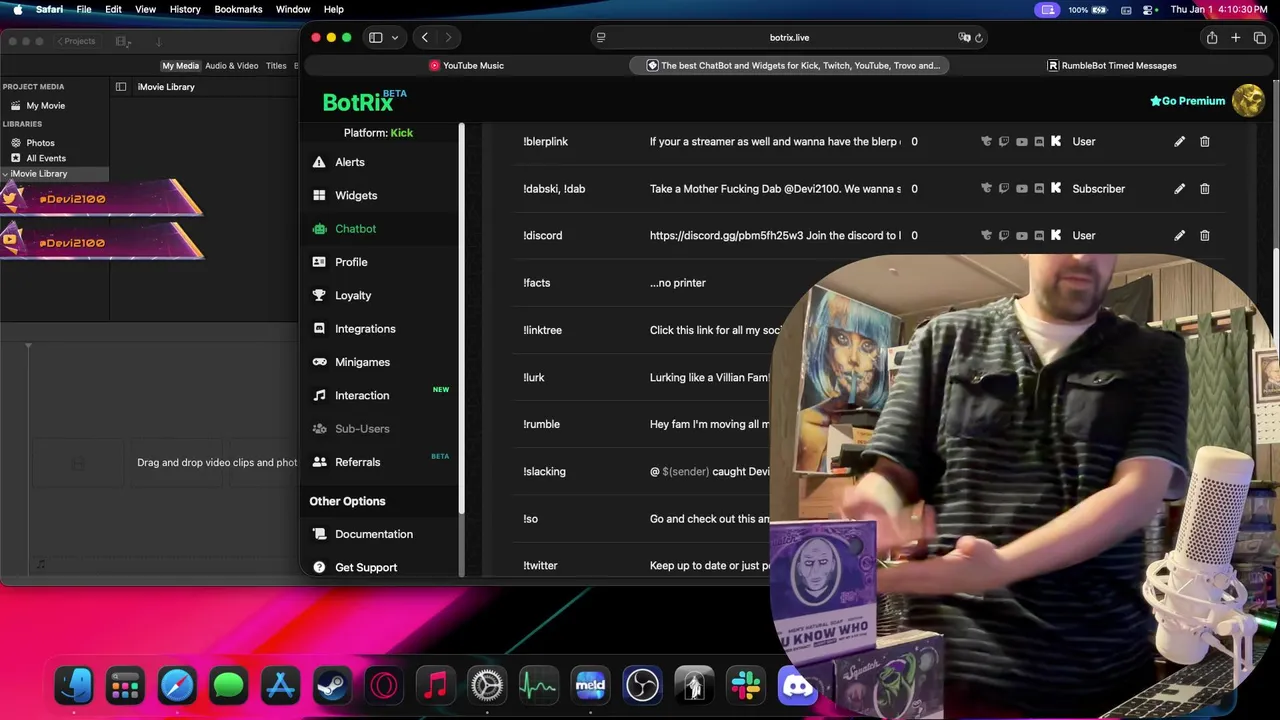Open the Bookmarks menu in the menu bar

[x=238, y=9]
